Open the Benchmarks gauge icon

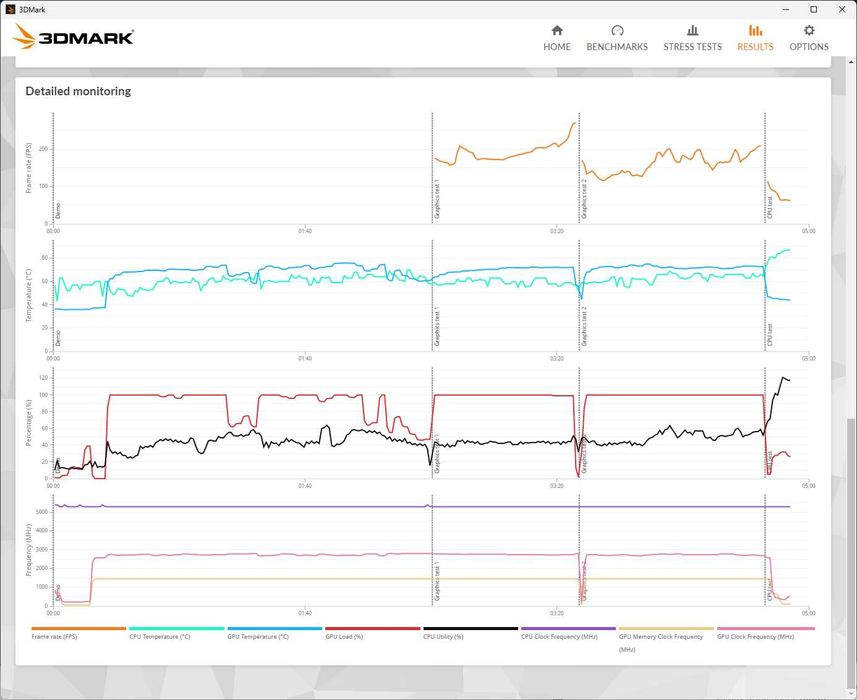click(x=617, y=30)
